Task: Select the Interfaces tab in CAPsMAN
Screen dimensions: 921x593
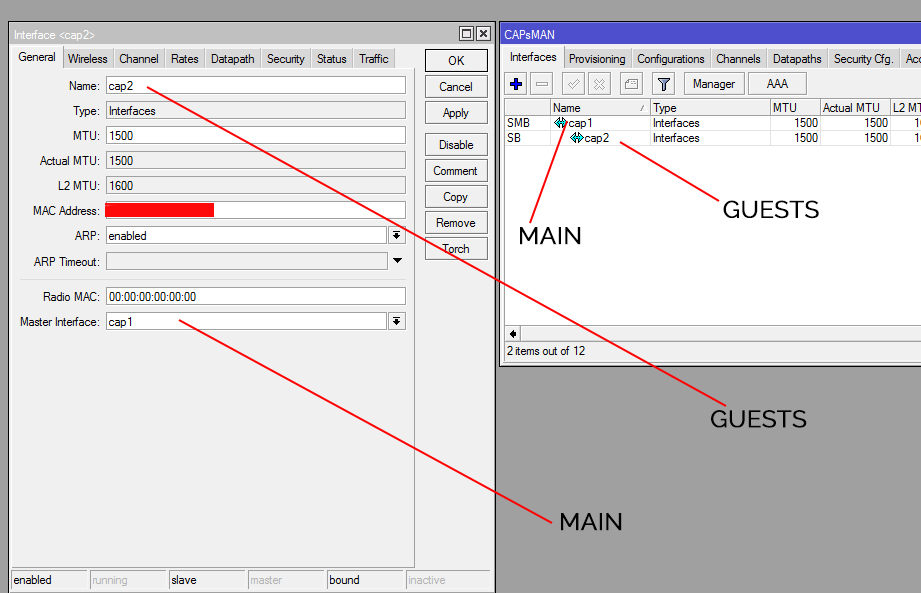Action: coord(533,57)
